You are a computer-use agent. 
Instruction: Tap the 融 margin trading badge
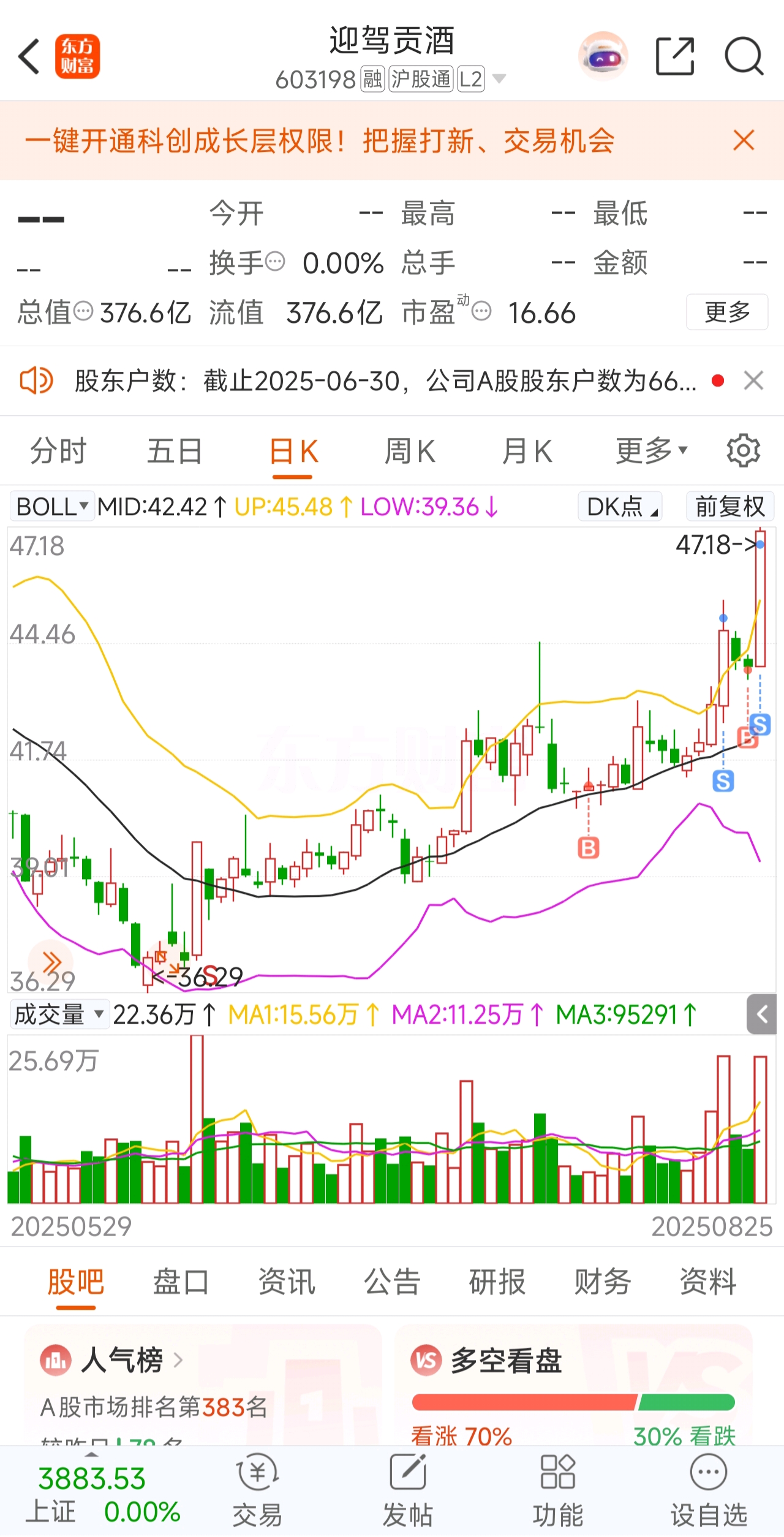(372, 79)
